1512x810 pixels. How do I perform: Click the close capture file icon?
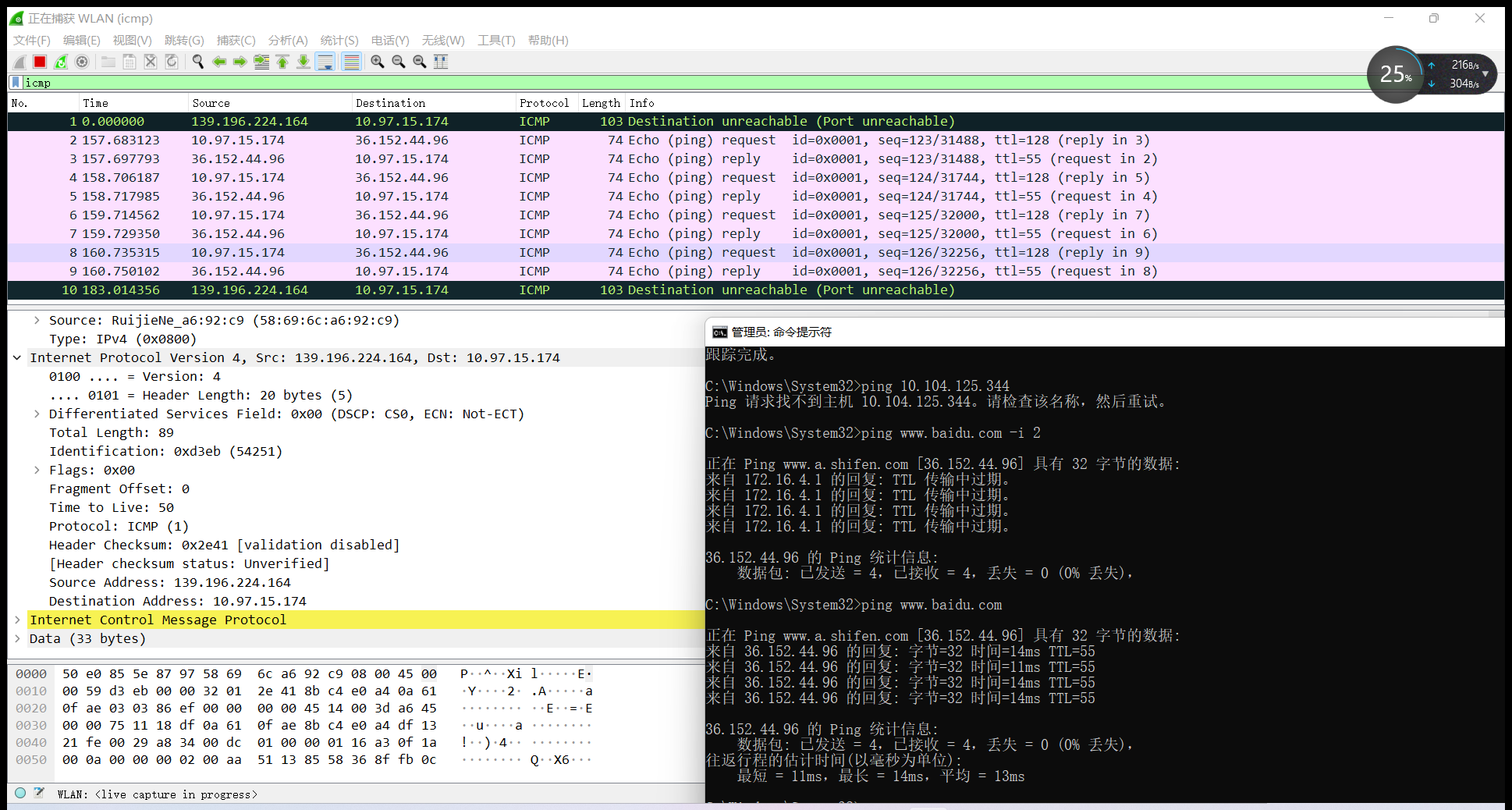151,62
